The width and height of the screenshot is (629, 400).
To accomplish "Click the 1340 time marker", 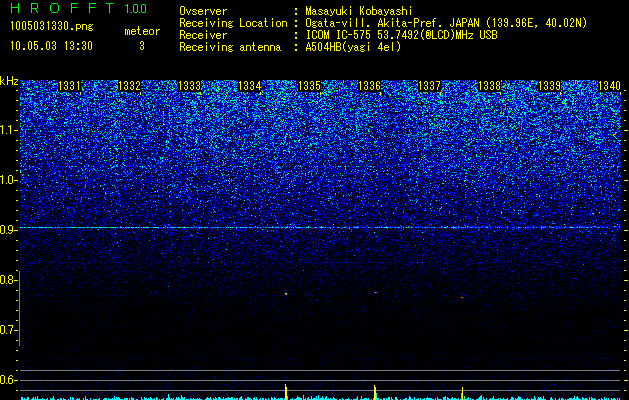I will pos(609,86).
